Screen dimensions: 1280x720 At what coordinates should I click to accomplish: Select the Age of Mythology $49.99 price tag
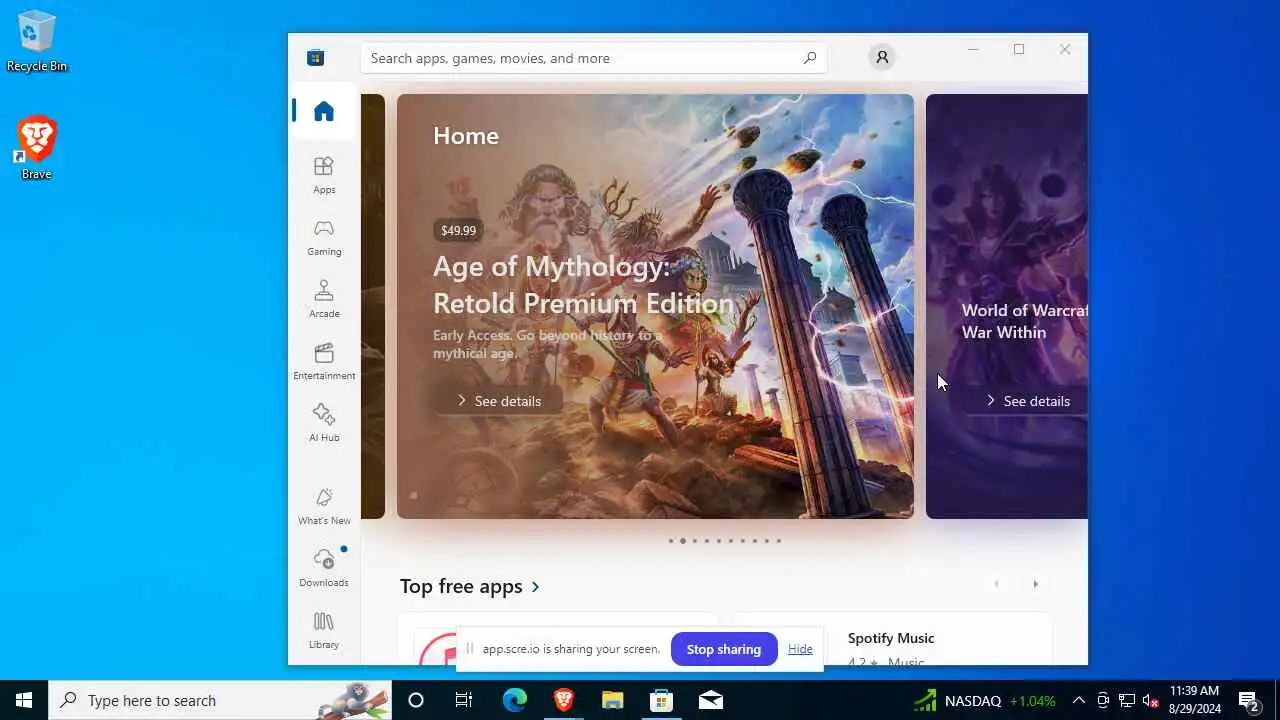point(458,230)
